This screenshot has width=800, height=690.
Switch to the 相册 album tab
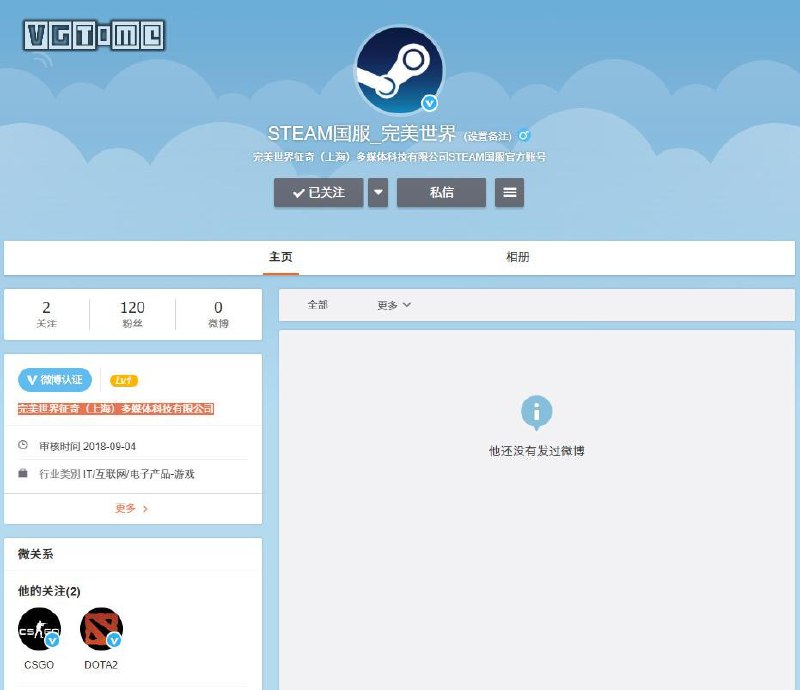point(517,257)
